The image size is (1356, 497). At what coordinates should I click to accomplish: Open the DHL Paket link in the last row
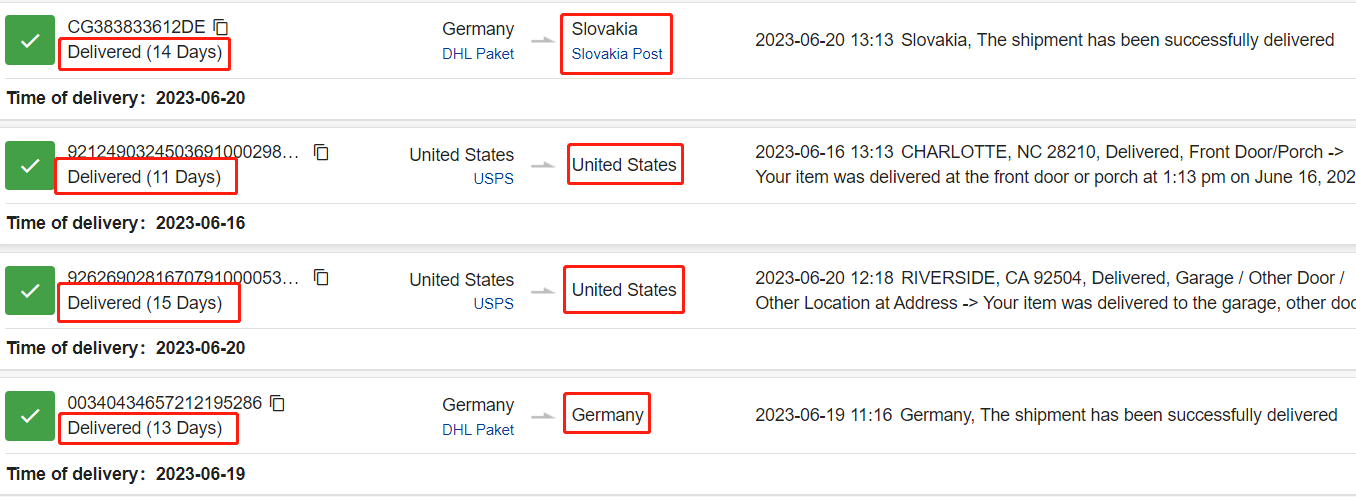478,430
